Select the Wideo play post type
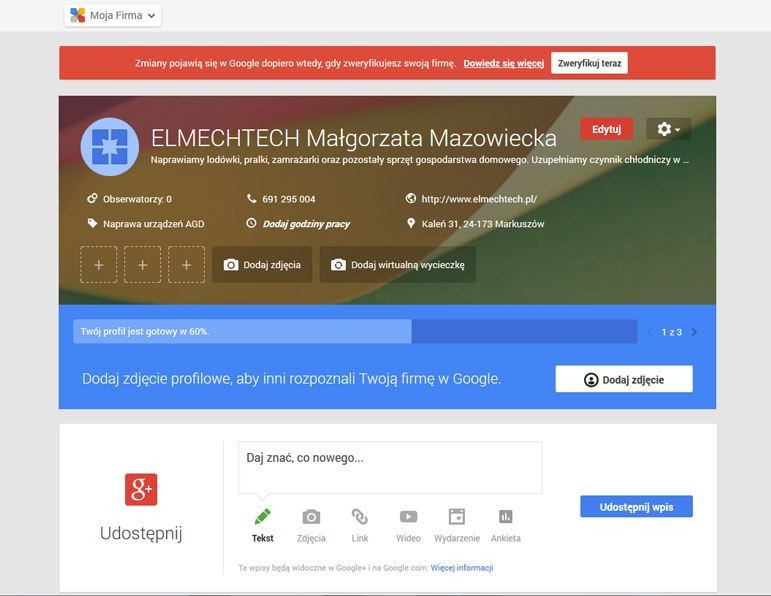This screenshot has height=596, width=771. [408, 526]
